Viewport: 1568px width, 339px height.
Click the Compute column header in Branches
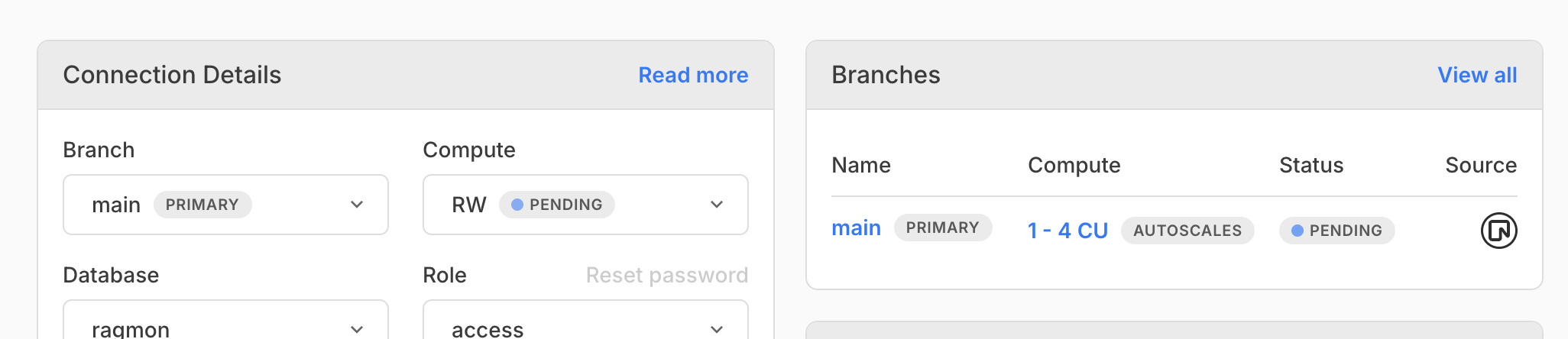click(1074, 165)
